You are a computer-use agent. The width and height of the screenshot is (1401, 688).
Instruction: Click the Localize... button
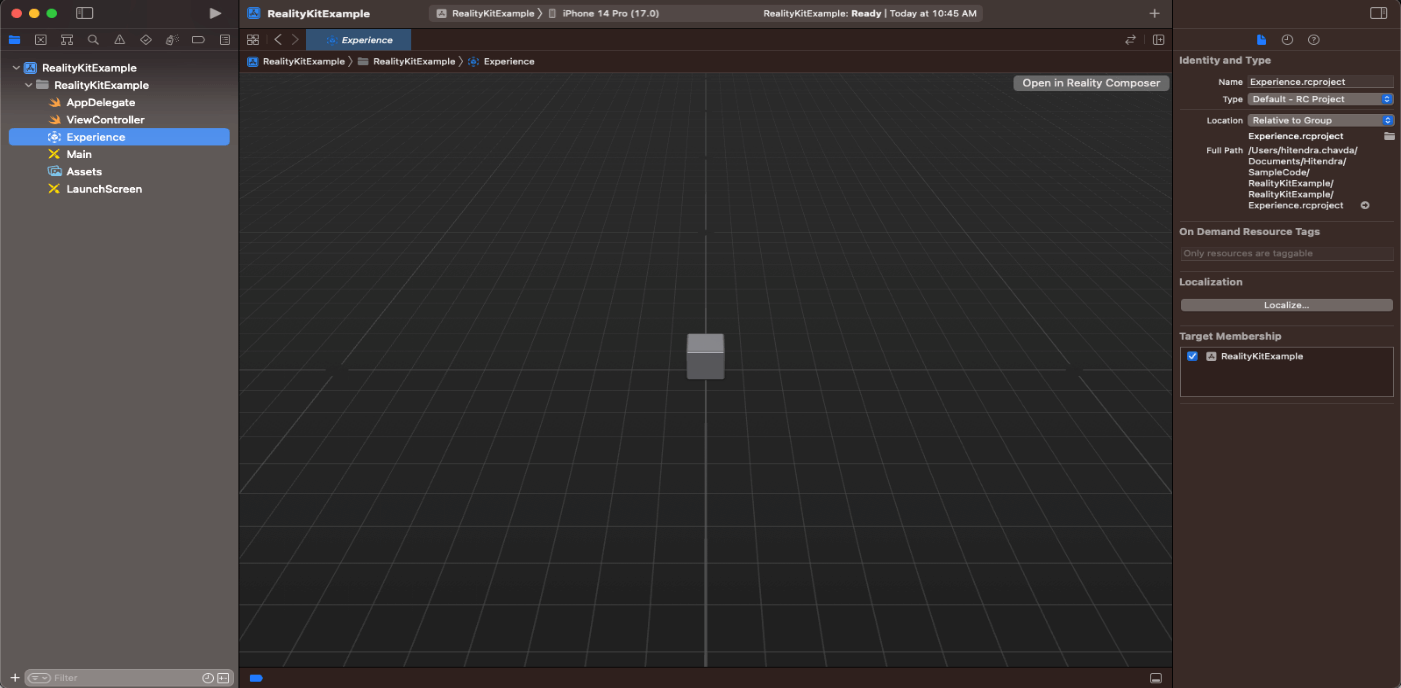1287,305
